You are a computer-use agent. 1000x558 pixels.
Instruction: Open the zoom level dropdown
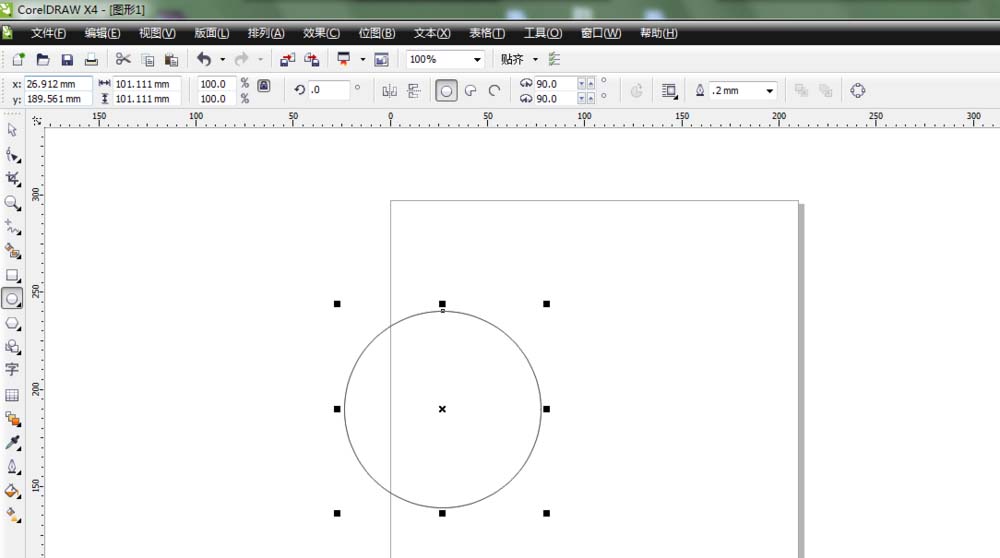pyautogui.click(x=477, y=59)
